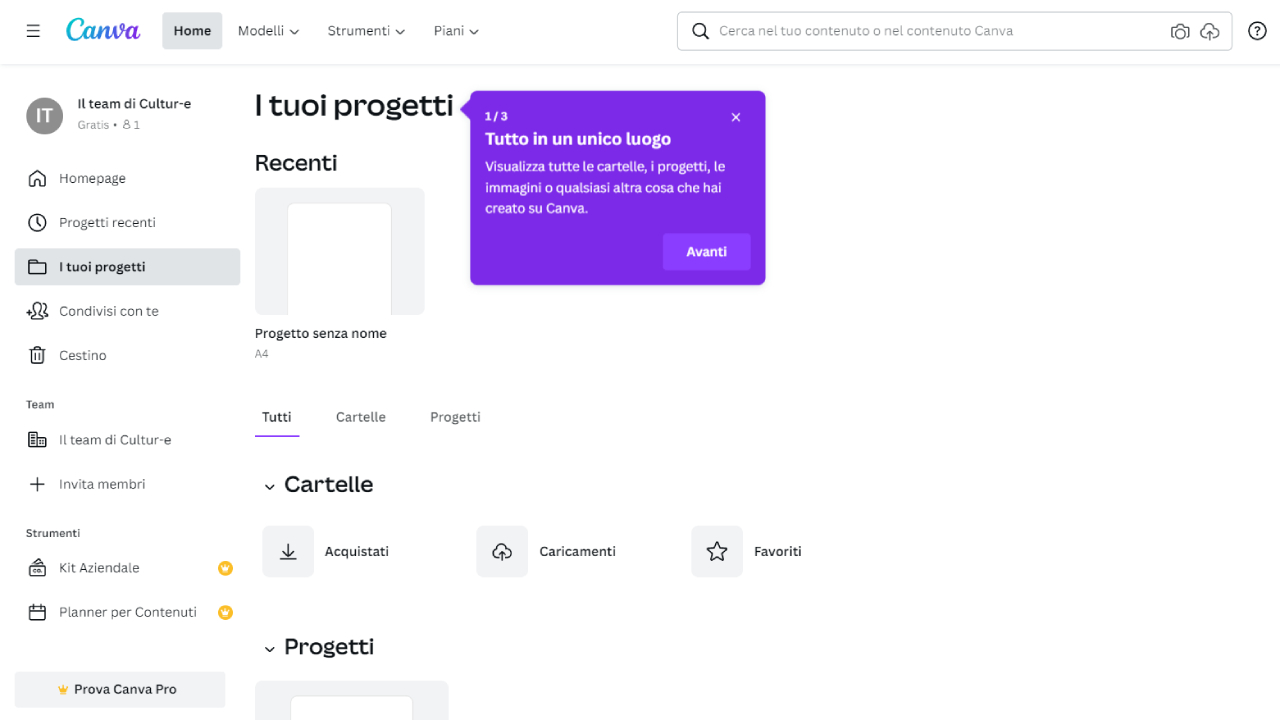Open the camera search icon in the search bar
Viewport: 1280px width, 720px height.
point(1180,31)
